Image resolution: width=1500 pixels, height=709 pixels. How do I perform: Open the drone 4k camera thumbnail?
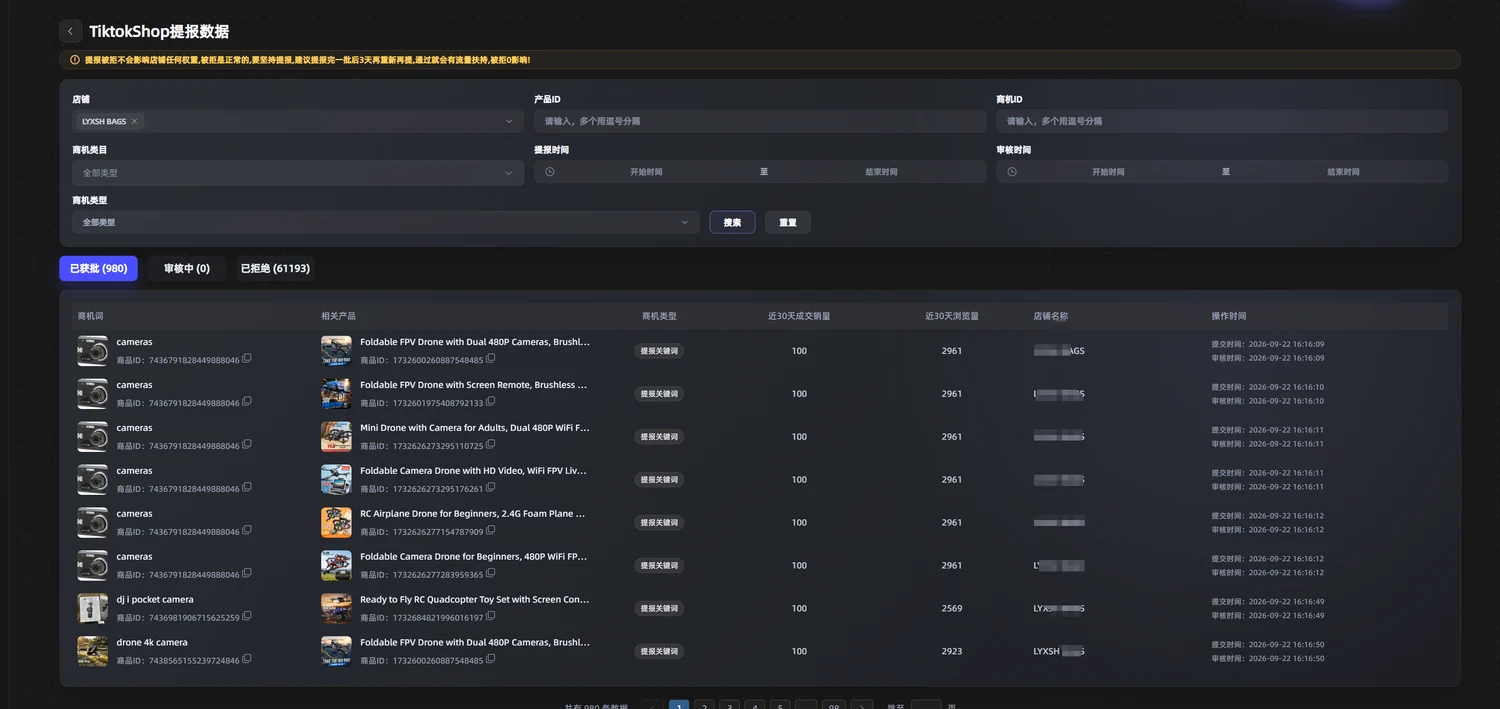click(x=93, y=651)
